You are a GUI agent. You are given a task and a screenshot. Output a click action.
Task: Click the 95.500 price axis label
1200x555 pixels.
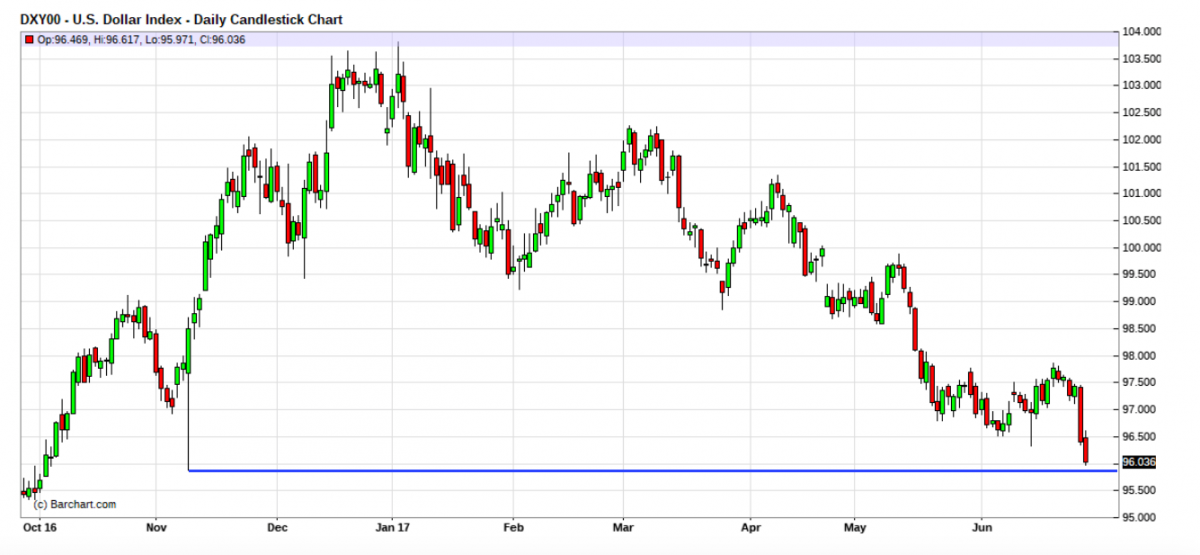pyautogui.click(x=1139, y=491)
